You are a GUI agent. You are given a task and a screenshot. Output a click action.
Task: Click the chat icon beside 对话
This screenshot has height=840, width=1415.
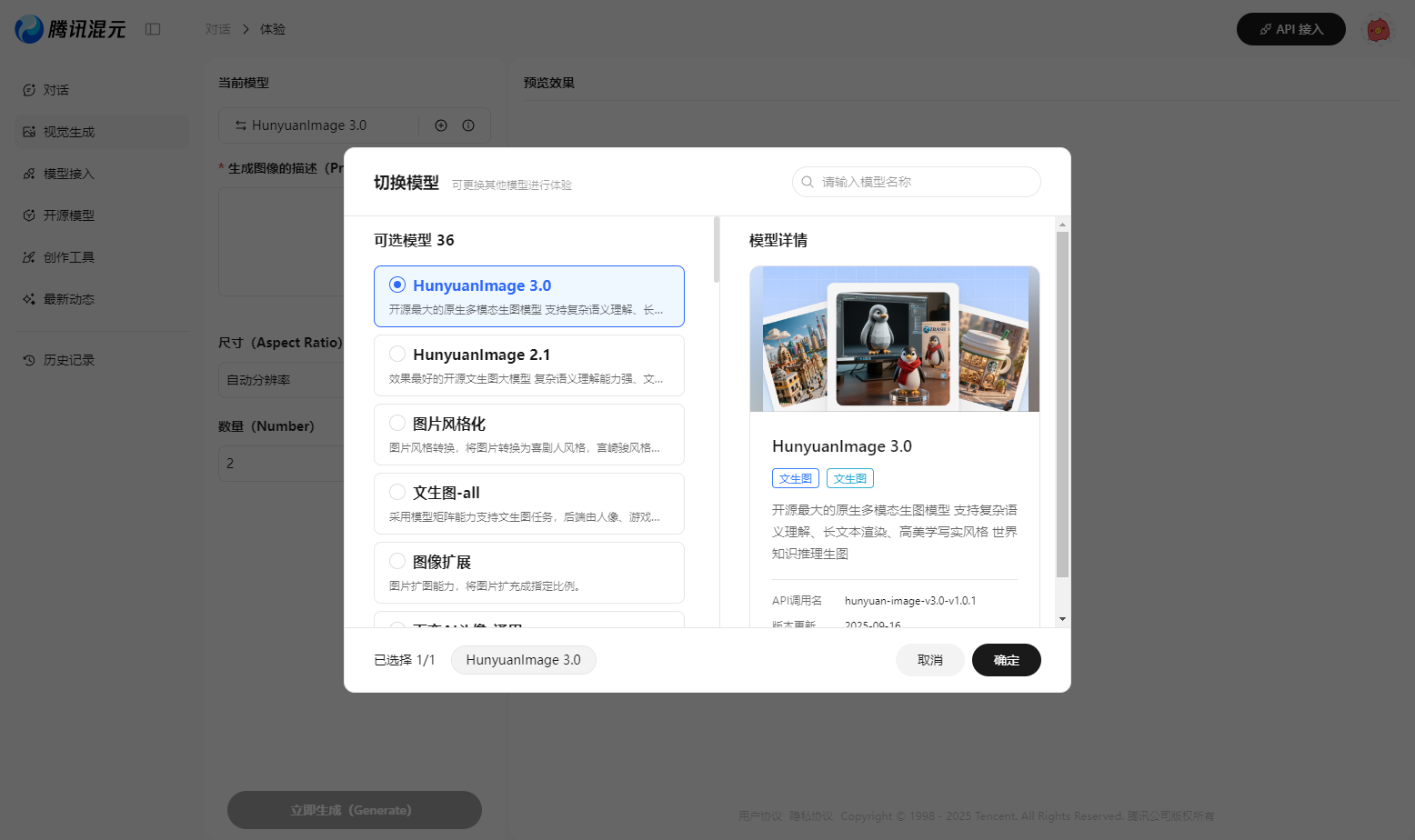29,90
